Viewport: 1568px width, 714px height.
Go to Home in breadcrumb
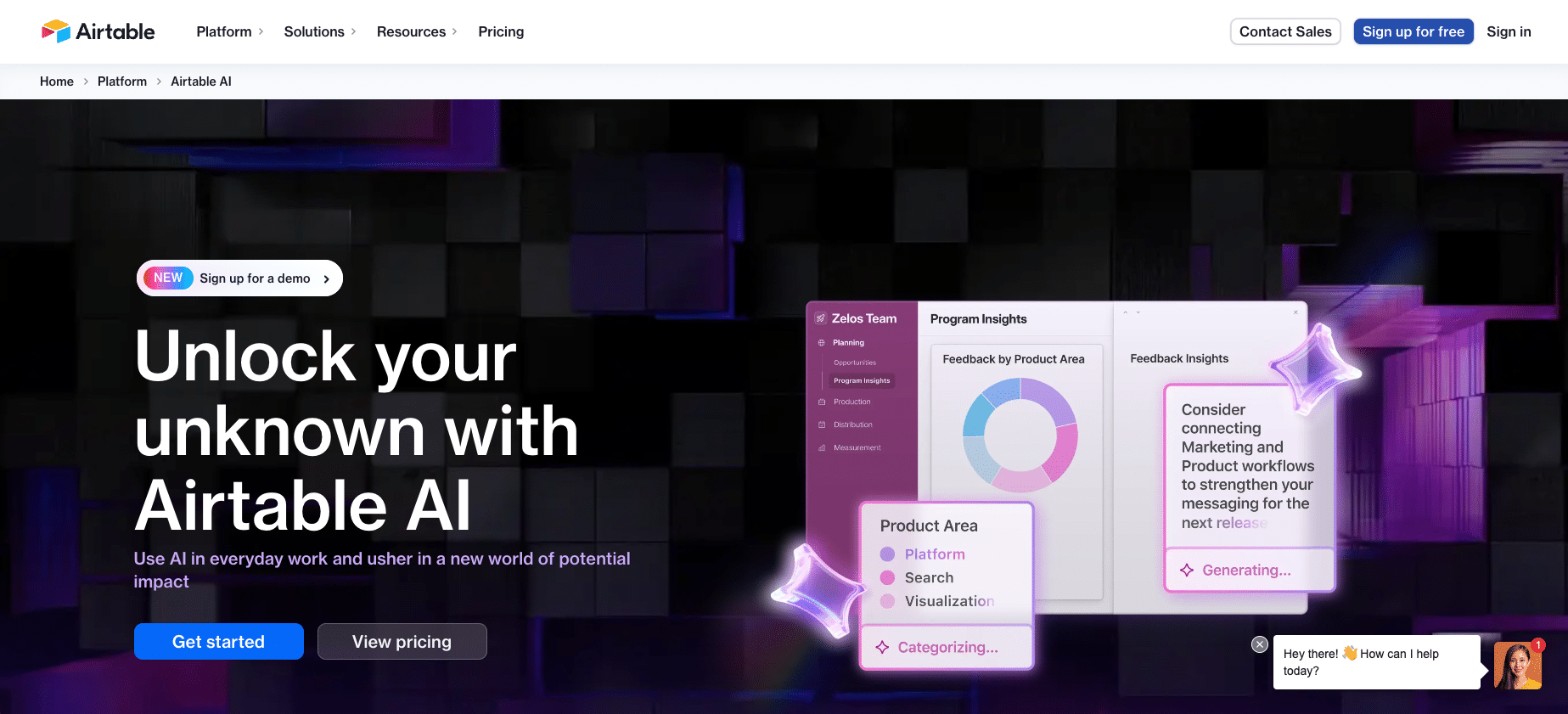[x=57, y=82]
